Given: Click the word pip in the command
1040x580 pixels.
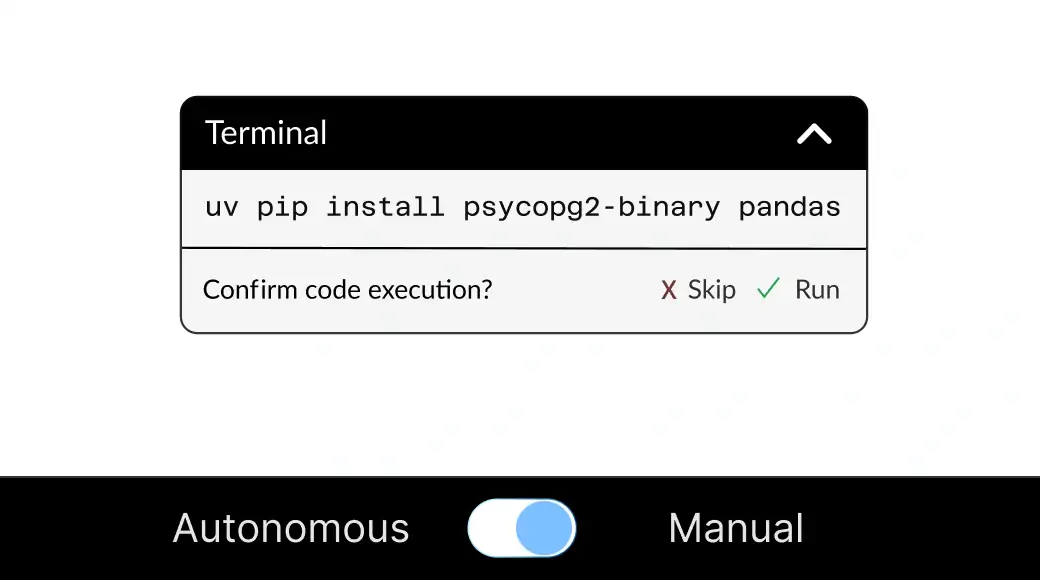Looking at the screenshot, I should point(282,208).
